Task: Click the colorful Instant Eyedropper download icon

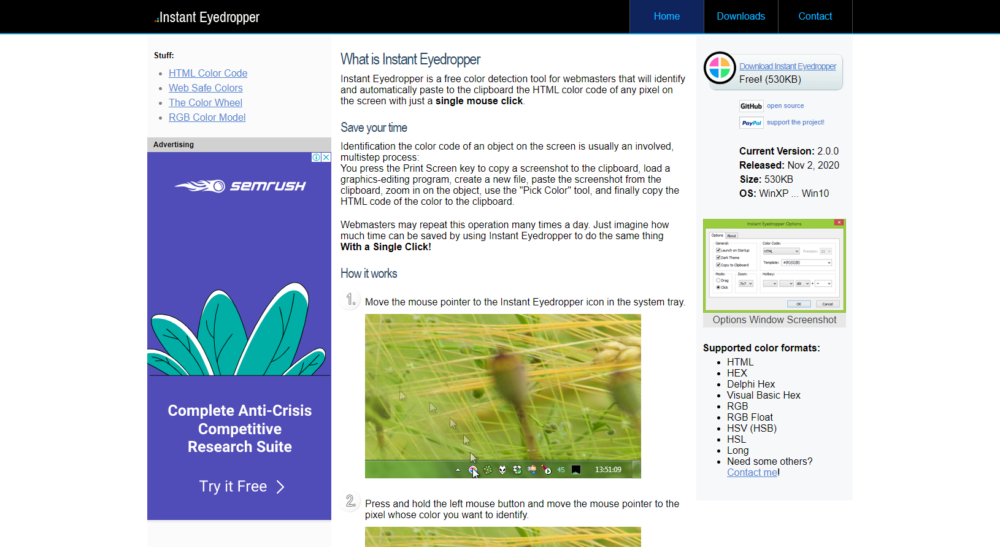Action: coord(719,68)
